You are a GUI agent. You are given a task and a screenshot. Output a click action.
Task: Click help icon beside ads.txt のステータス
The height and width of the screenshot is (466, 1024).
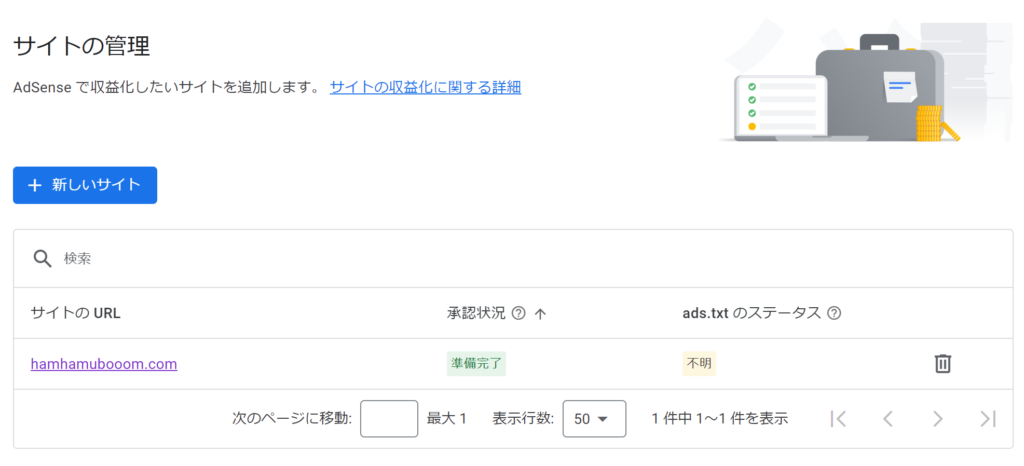click(834, 313)
